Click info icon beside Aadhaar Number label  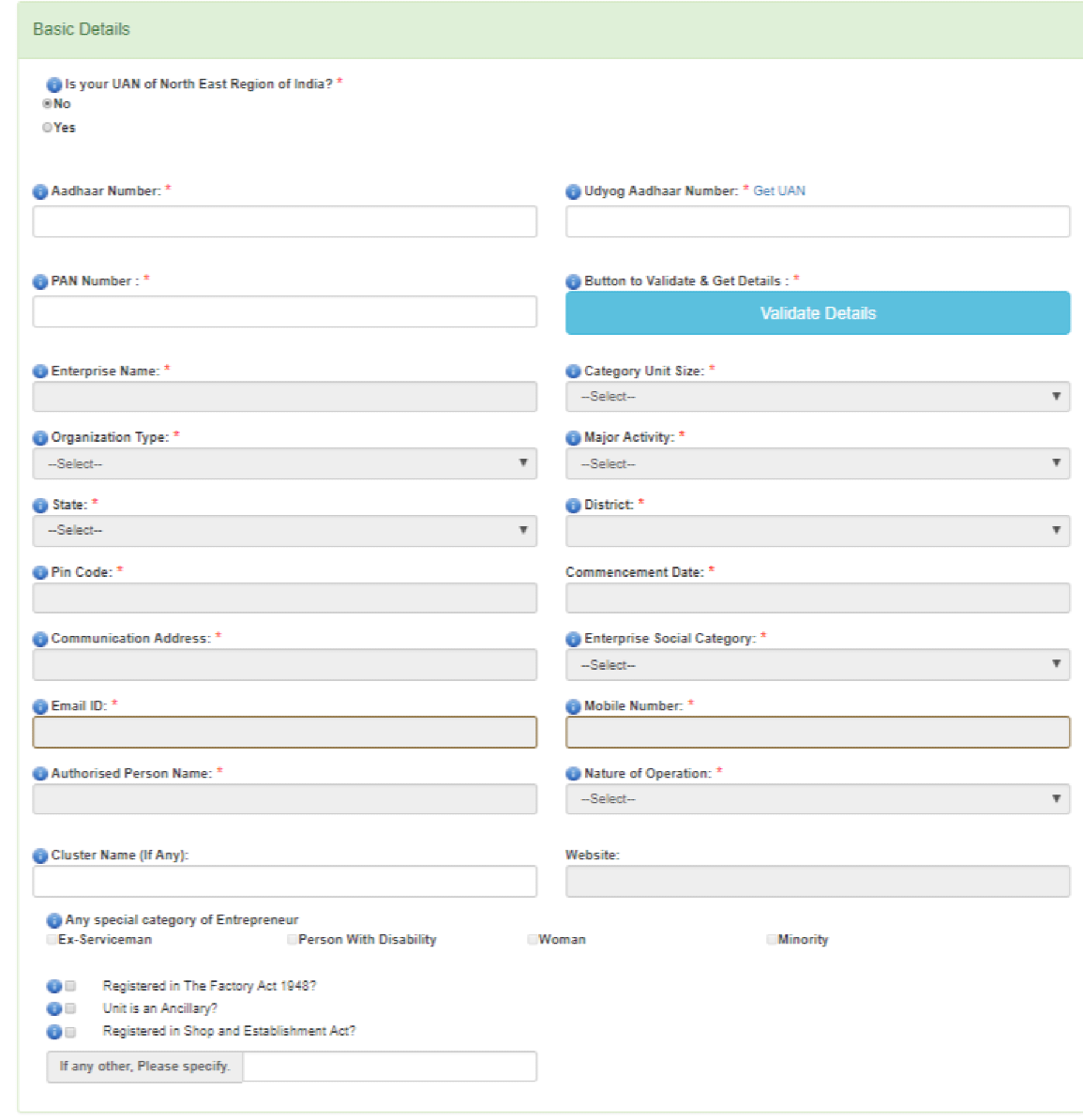[x=40, y=191]
